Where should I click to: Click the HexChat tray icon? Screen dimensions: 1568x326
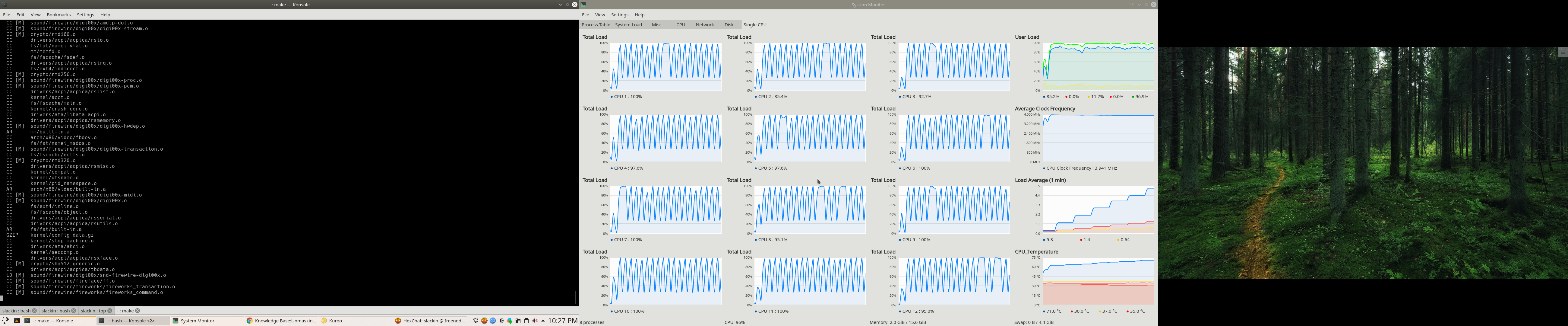click(485, 321)
